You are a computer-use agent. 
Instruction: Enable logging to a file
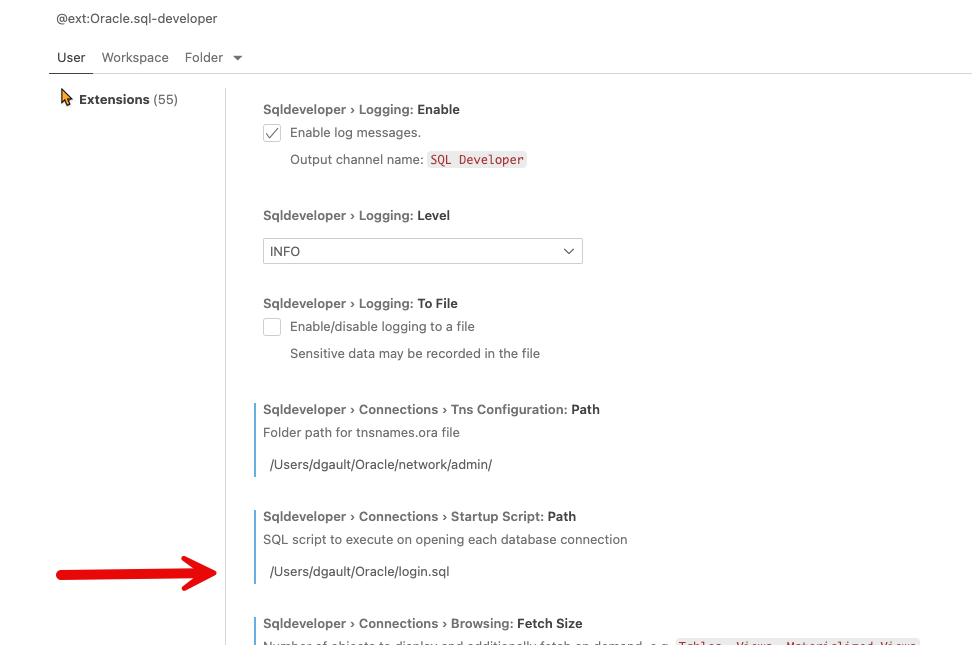[x=271, y=326]
